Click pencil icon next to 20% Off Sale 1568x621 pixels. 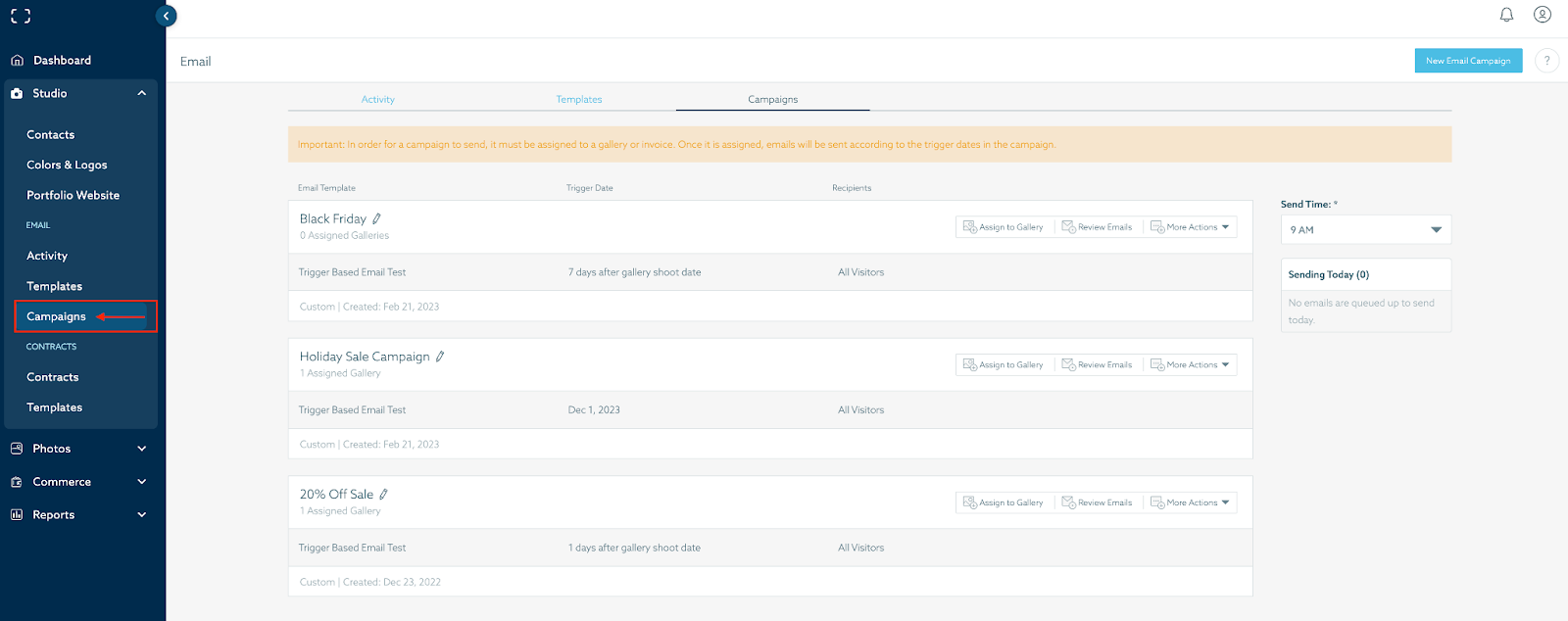(x=383, y=495)
